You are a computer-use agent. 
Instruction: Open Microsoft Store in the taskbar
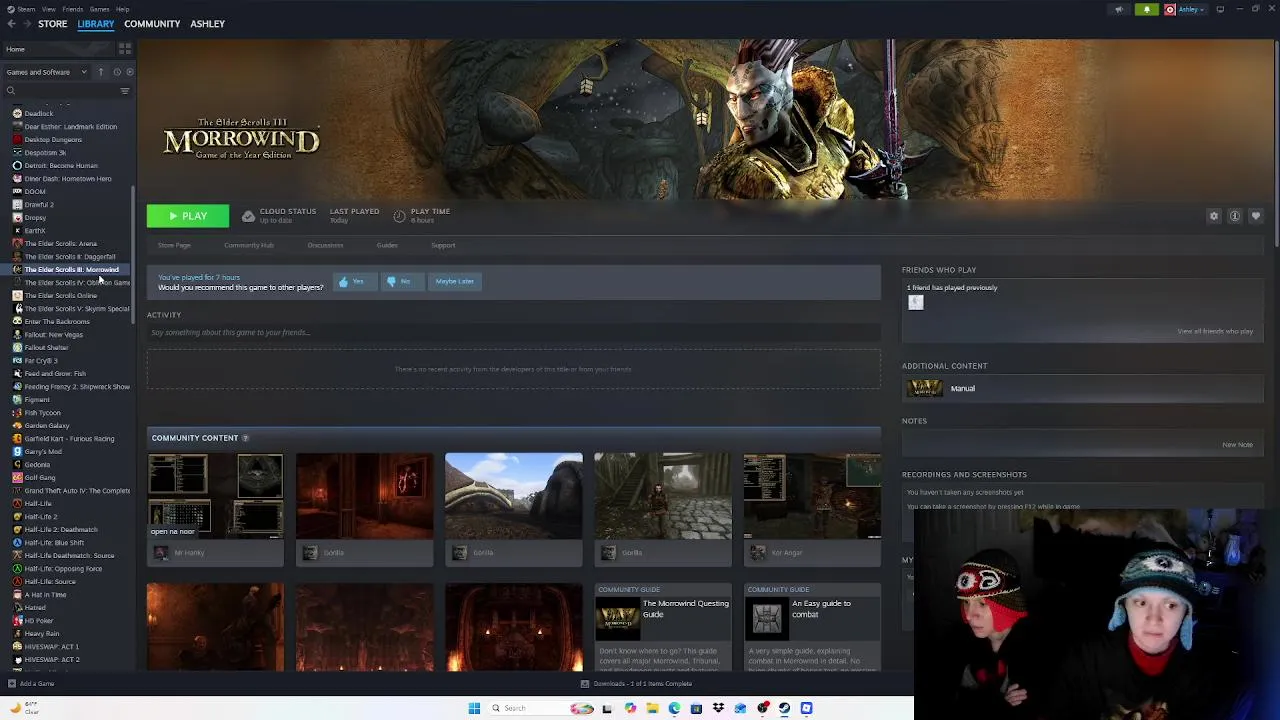[696, 708]
